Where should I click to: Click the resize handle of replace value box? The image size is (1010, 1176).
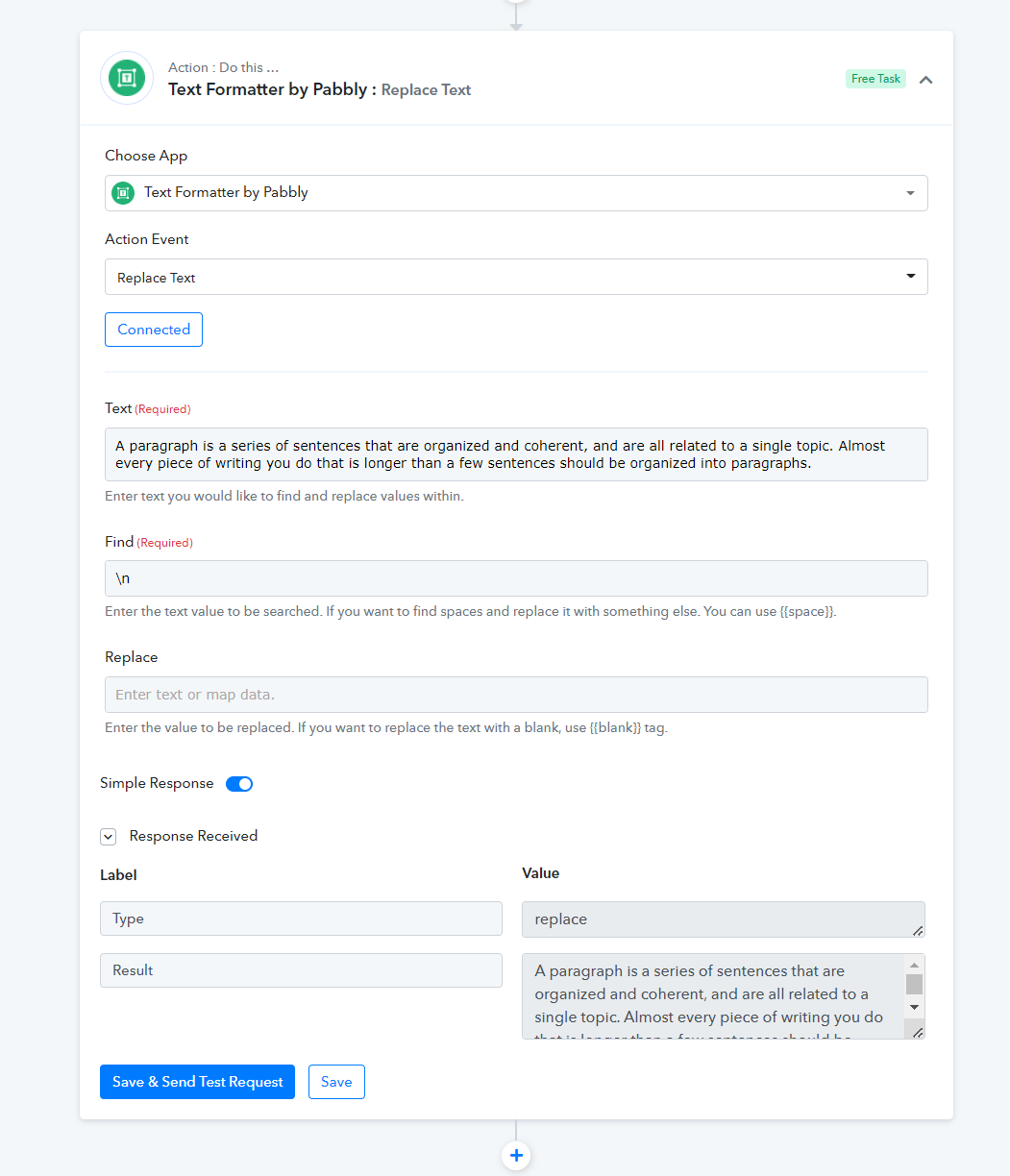918,930
